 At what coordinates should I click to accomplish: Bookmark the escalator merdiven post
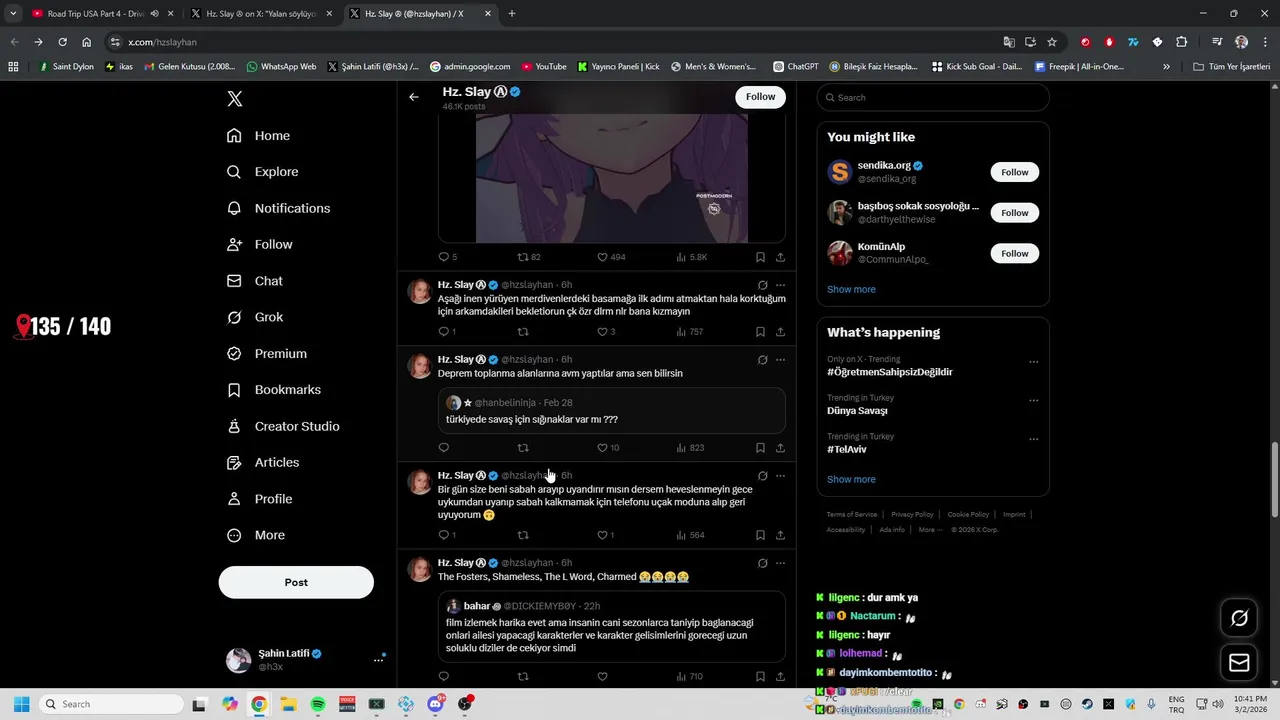click(760, 332)
